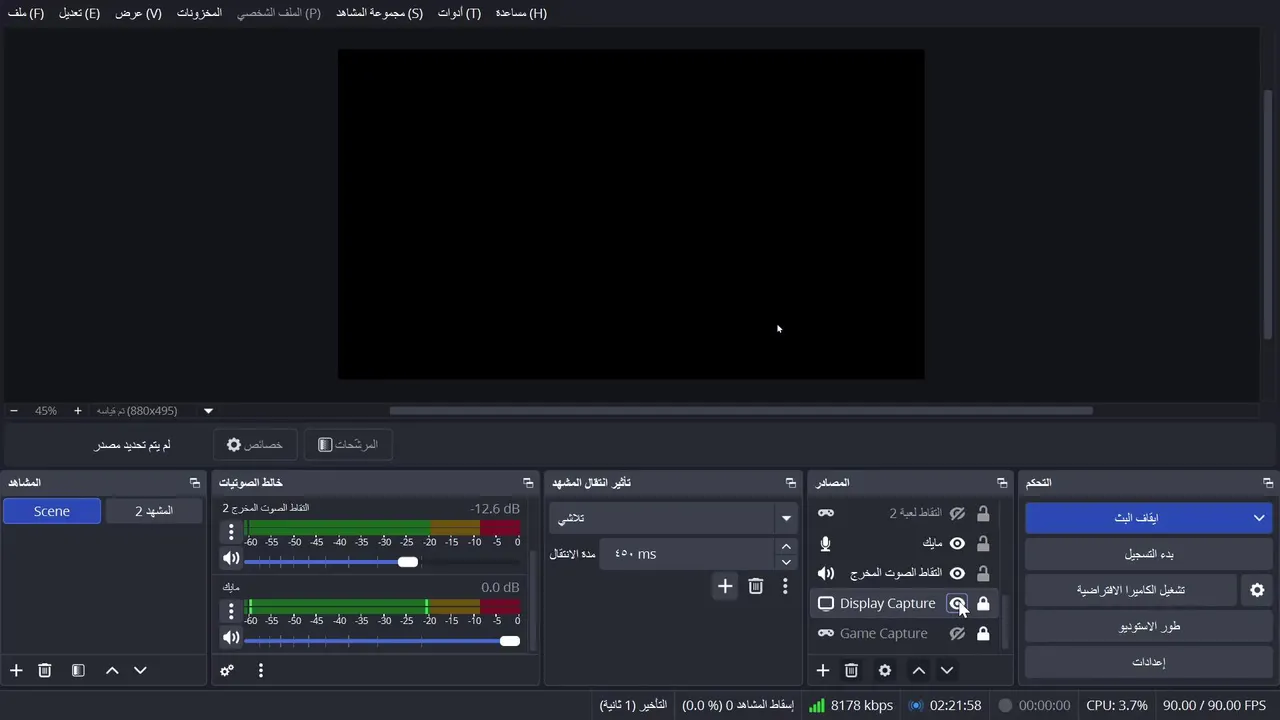Move scene up with the Scenes up arrow
The height and width of the screenshot is (720, 1280).
(x=112, y=670)
